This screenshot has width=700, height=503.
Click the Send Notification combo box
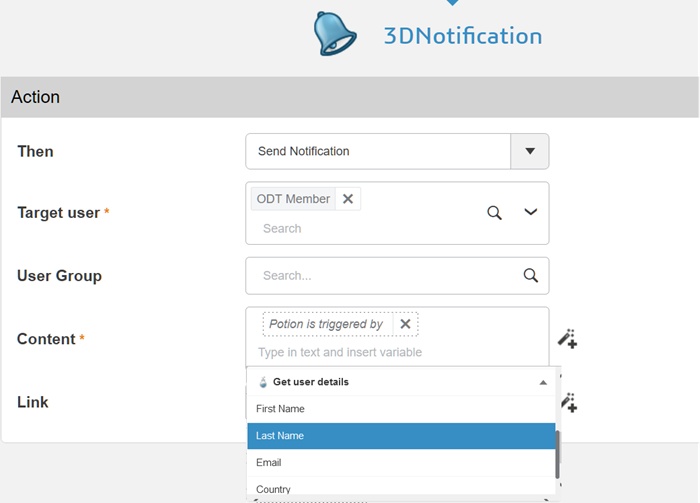(x=378, y=151)
